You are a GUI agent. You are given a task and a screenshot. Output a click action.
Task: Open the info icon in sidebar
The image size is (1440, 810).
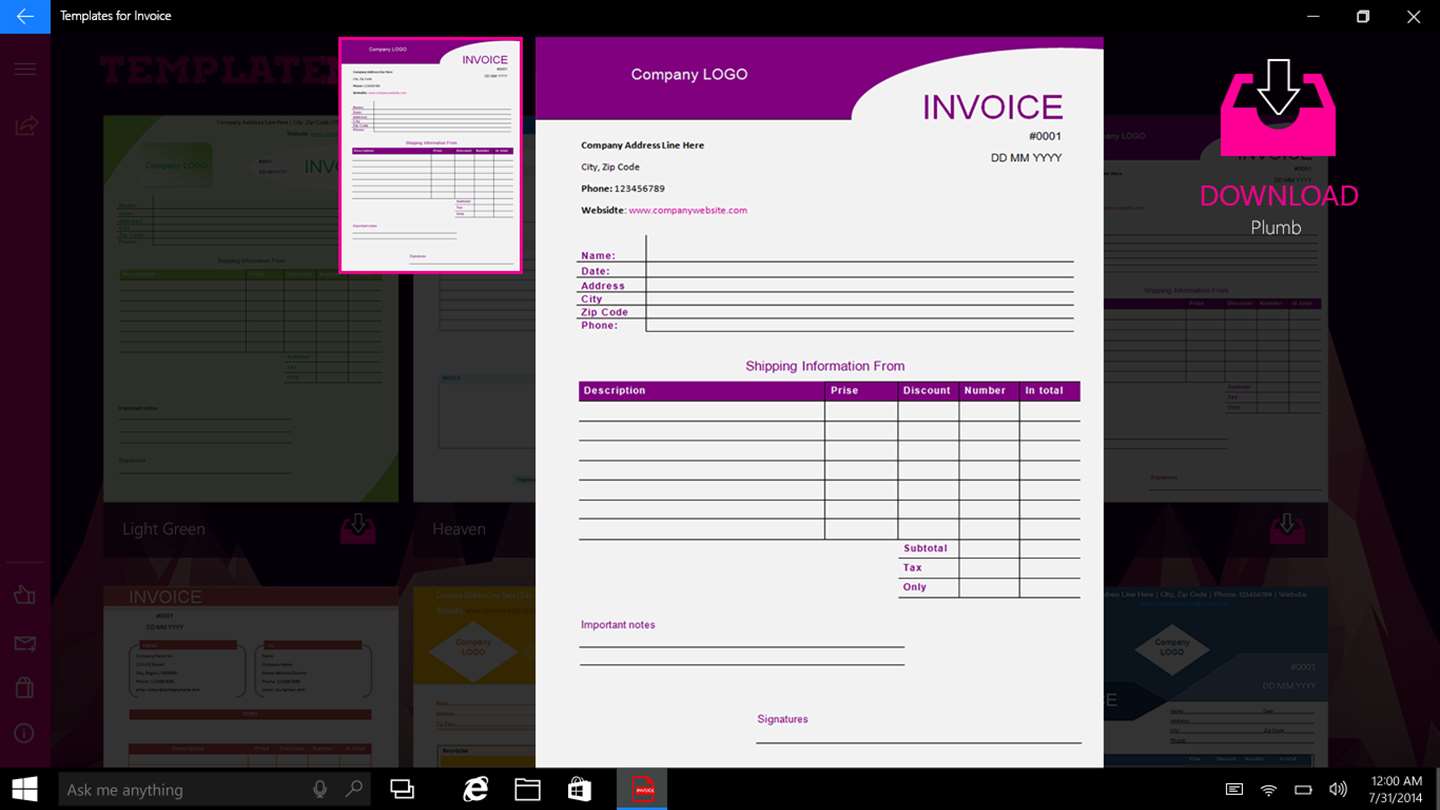click(25, 733)
